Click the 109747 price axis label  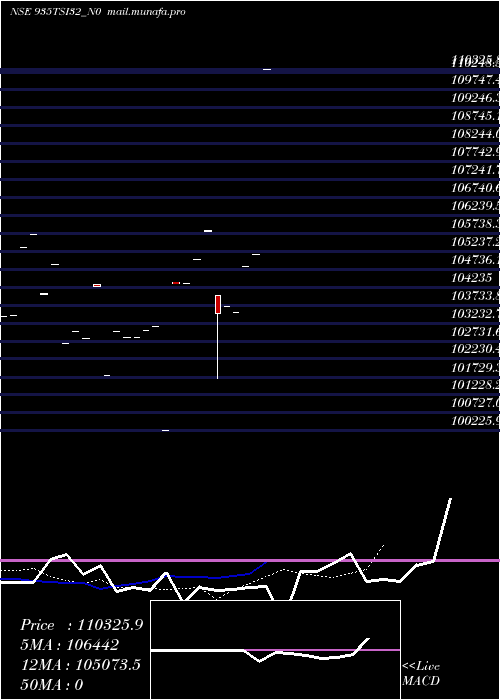coord(475,80)
